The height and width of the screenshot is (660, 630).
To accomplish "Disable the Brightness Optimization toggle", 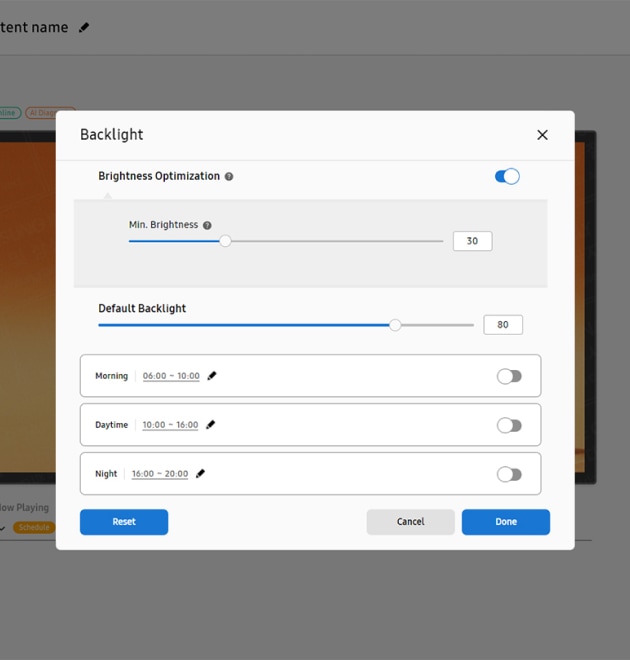I will click(x=507, y=177).
